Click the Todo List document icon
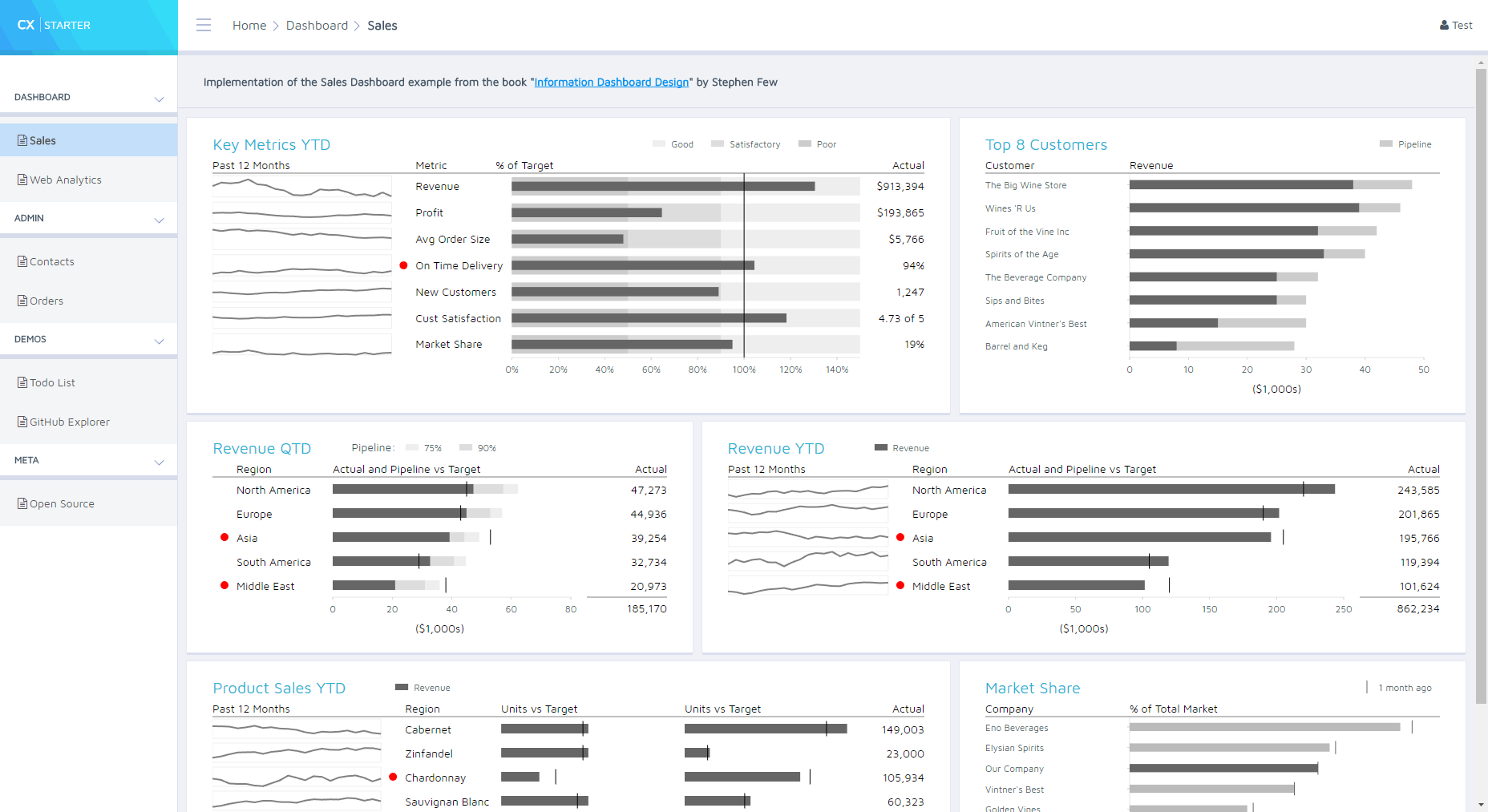Screen dimensions: 1488x812 coord(22,382)
